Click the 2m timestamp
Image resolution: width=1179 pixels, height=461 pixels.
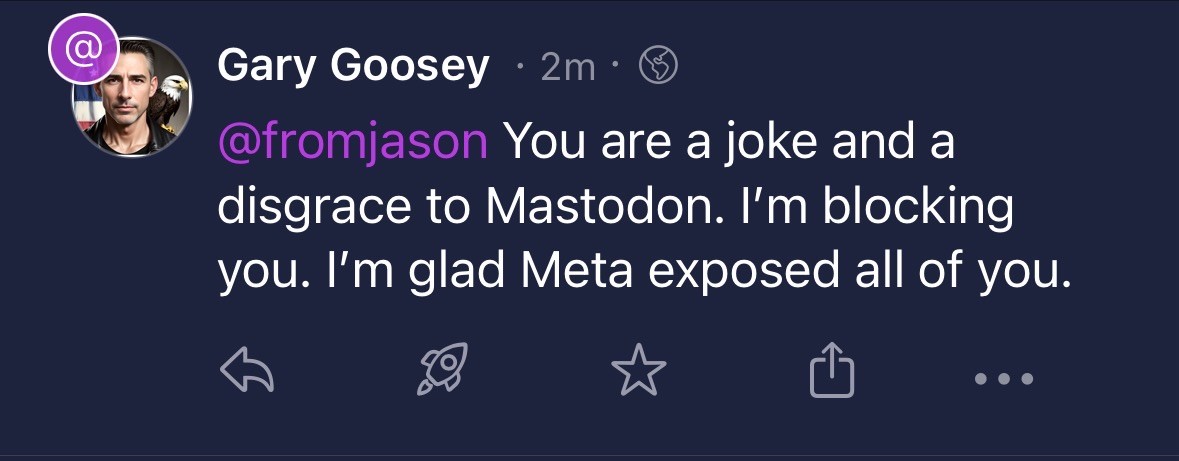(566, 67)
